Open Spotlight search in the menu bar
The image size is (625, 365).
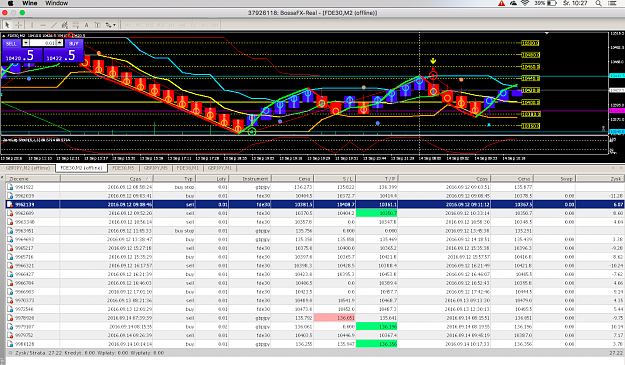598,3
